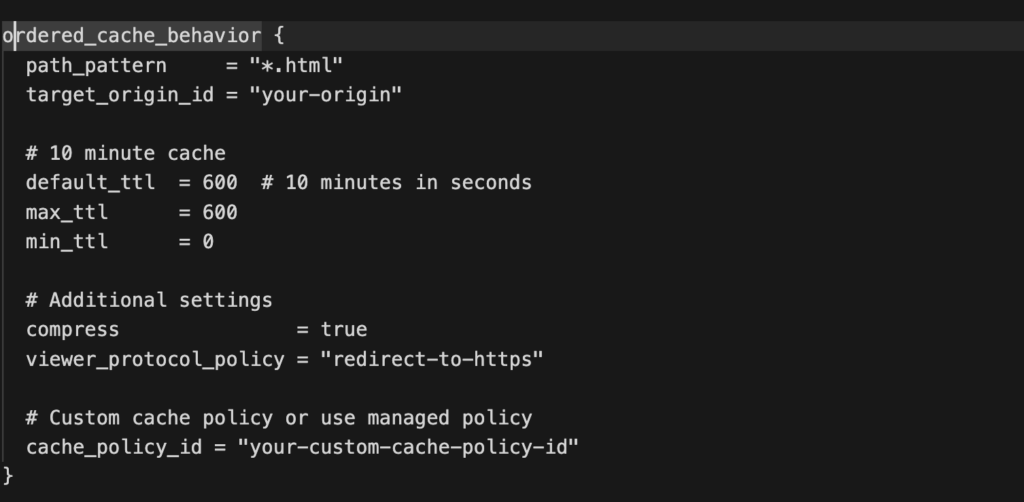Image resolution: width=1024 pixels, height=502 pixels.
Task: Click the viewer_protocol_policy attribute
Action: (155, 359)
